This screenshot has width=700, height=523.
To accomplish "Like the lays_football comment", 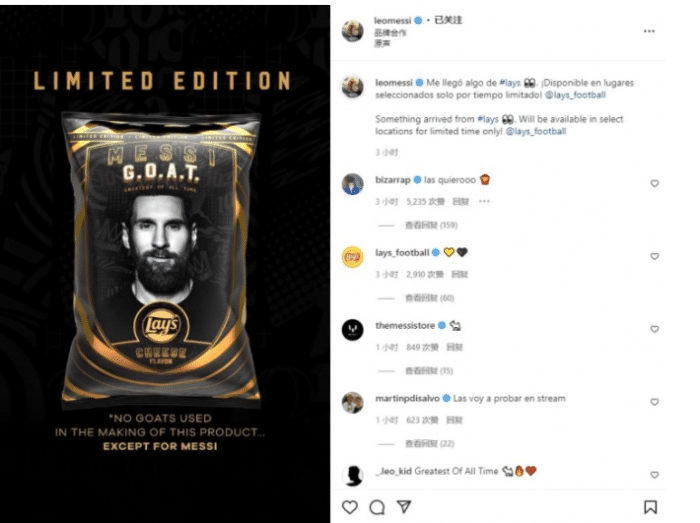I will click(654, 256).
